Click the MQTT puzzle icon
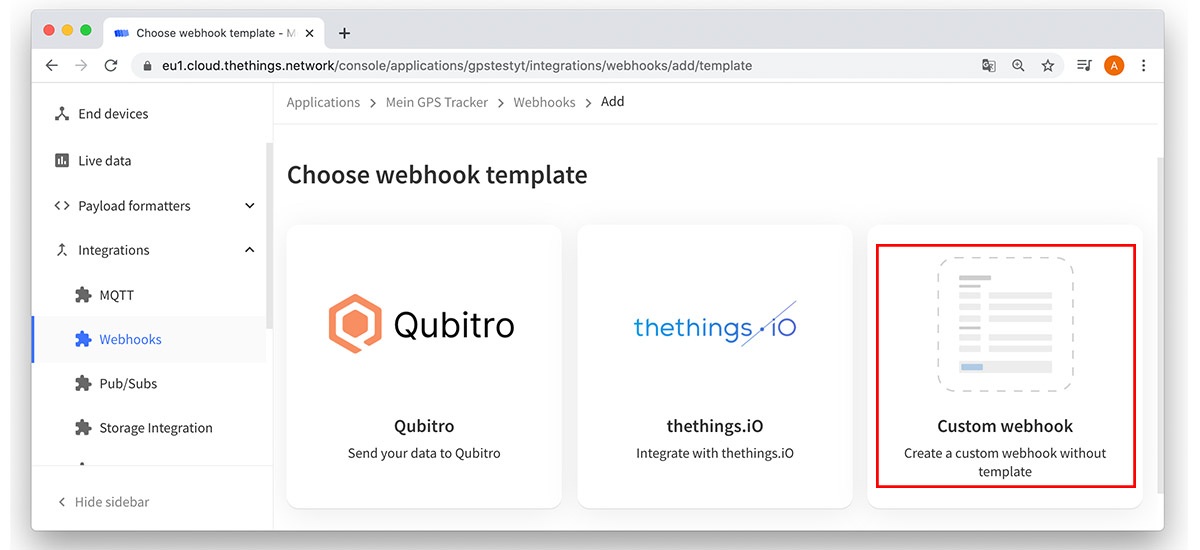Image resolution: width=1200 pixels, height=550 pixels. (83, 295)
